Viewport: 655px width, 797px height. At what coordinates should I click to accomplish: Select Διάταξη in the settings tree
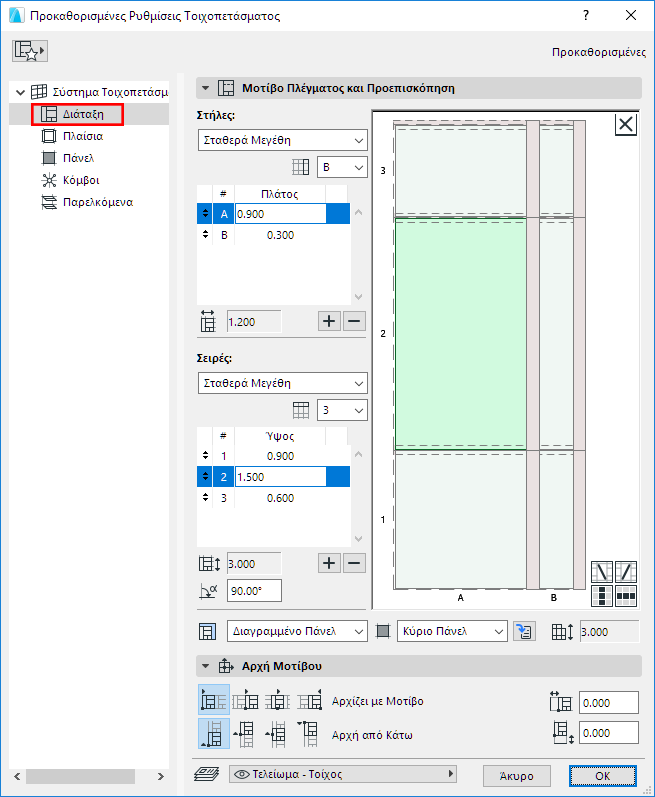pos(83,114)
